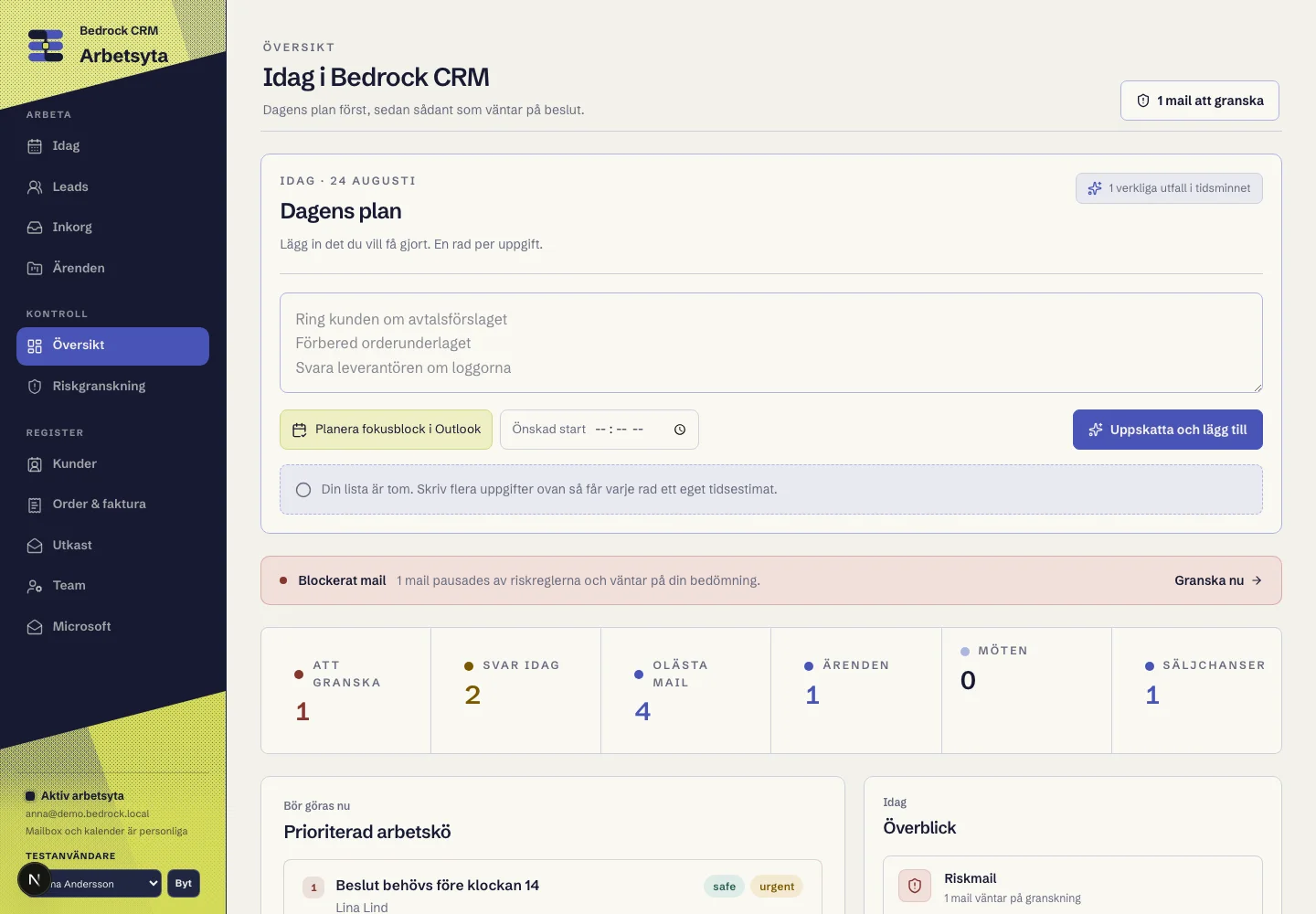The image size is (1316, 914).
Task: Click the Team people icon
Action: pos(35,586)
